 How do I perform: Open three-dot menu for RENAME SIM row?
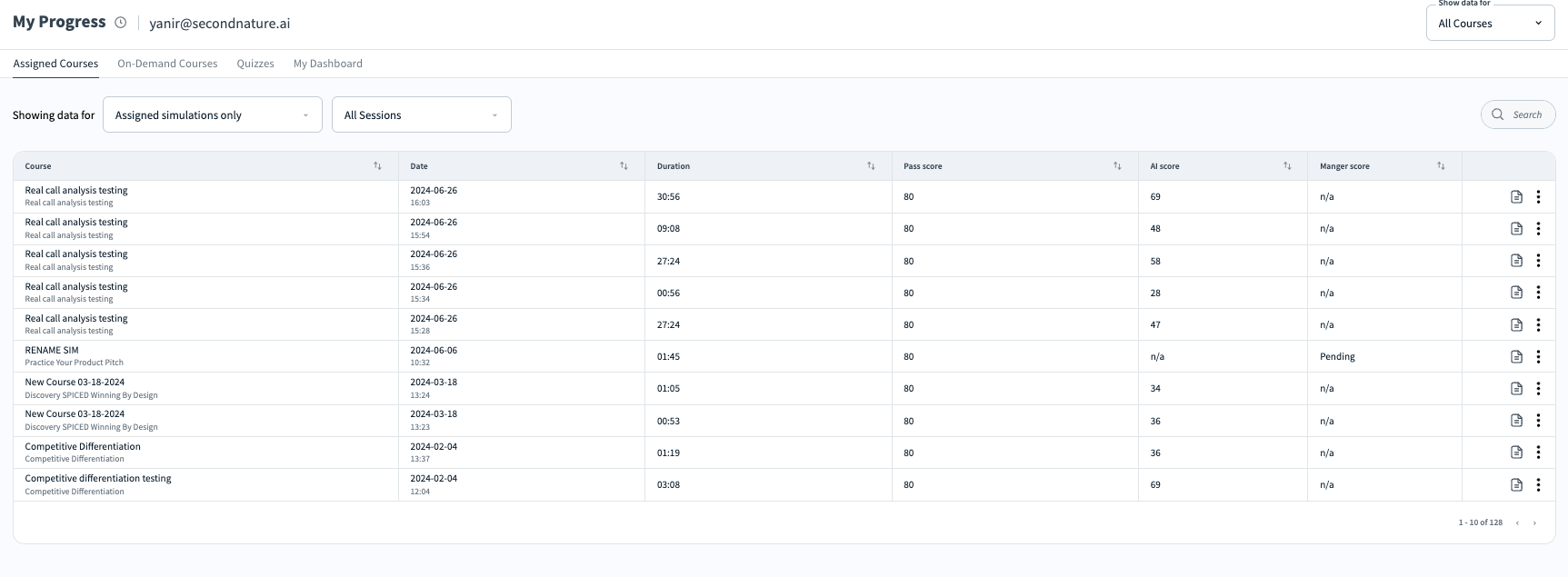click(1538, 357)
